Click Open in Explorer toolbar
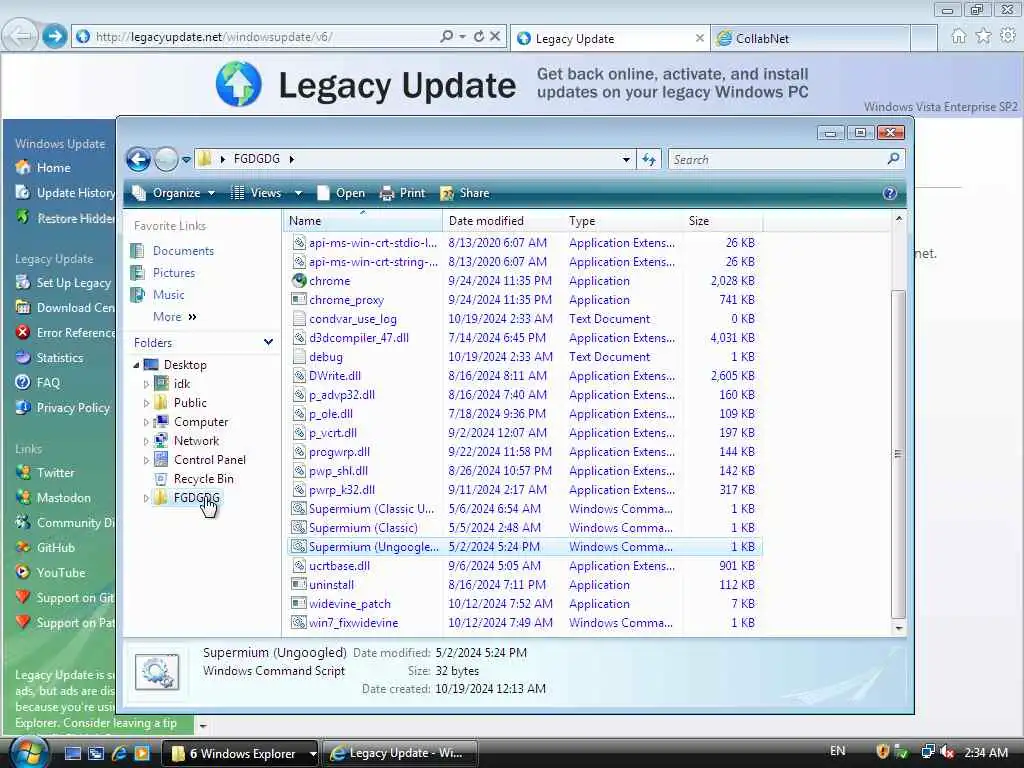The height and width of the screenshot is (768, 1024). click(x=341, y=193)
